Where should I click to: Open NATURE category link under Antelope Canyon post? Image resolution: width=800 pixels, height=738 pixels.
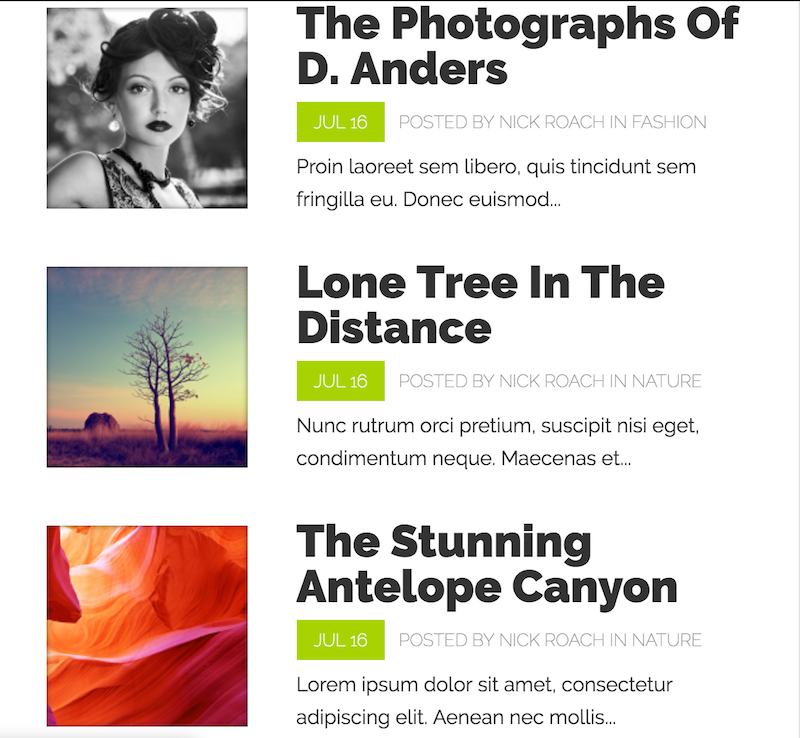666,640
